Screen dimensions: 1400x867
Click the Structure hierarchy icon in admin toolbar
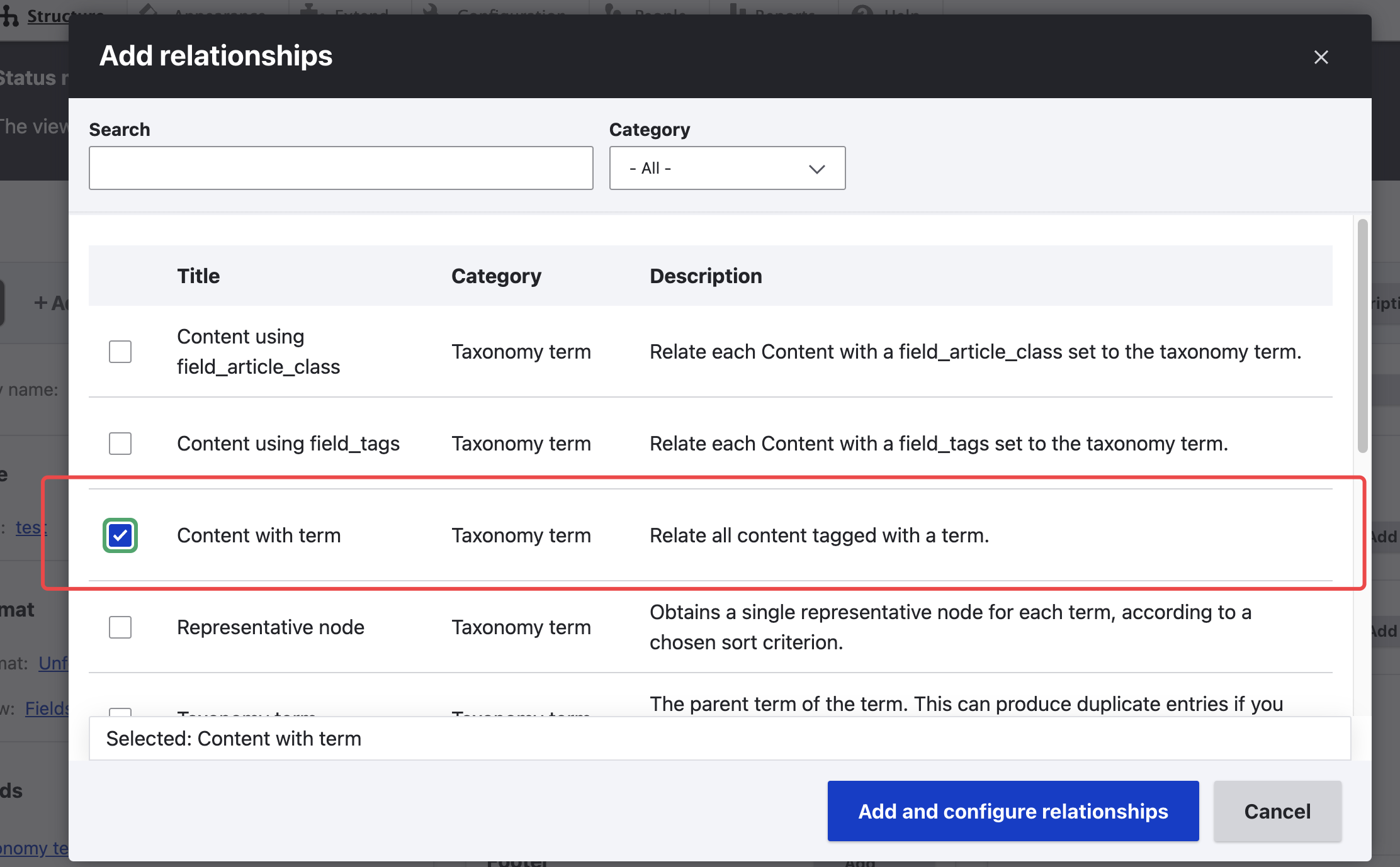click(x=9, y=15)
